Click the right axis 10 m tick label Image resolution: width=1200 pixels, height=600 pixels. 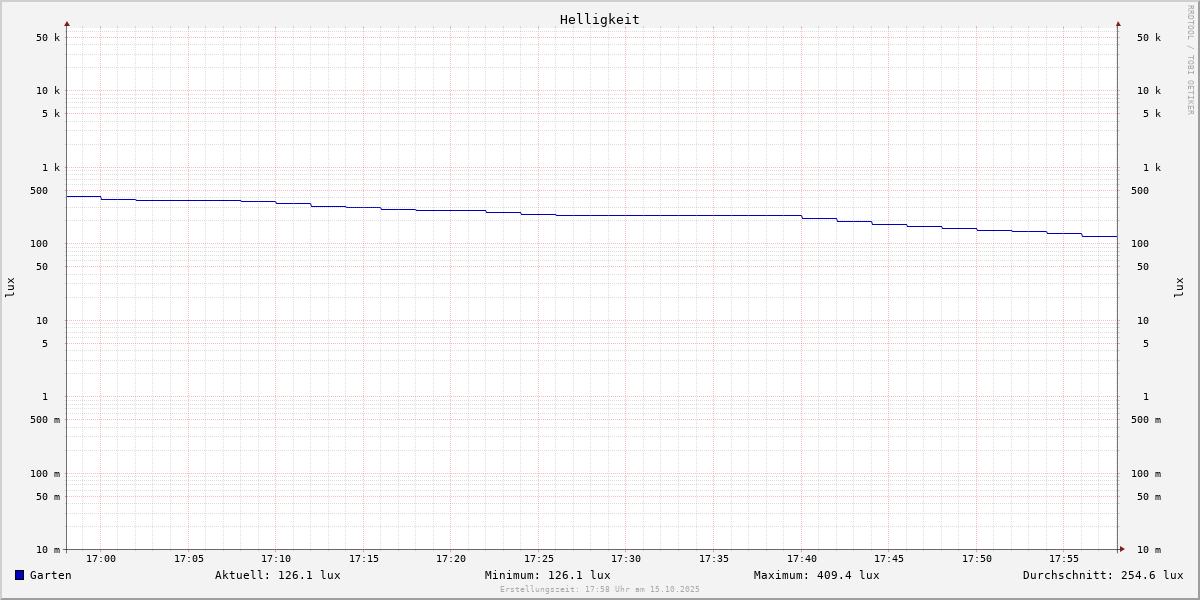pos(1148,550)
